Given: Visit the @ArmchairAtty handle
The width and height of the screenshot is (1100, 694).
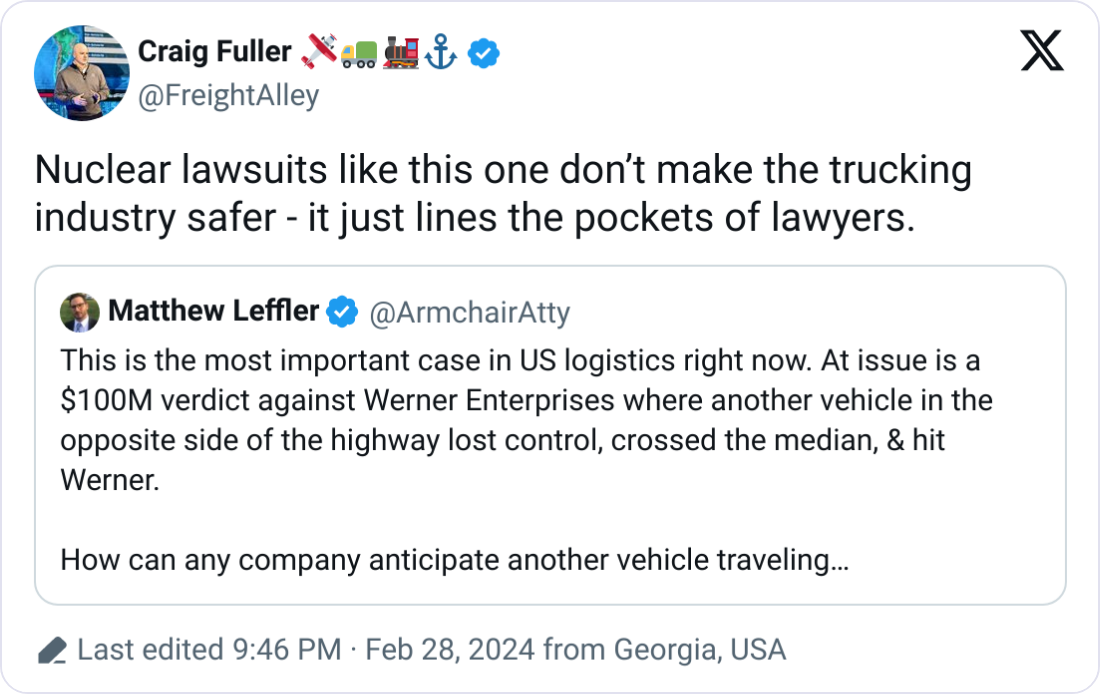Looking at the screenshot, I should [469, 313].
